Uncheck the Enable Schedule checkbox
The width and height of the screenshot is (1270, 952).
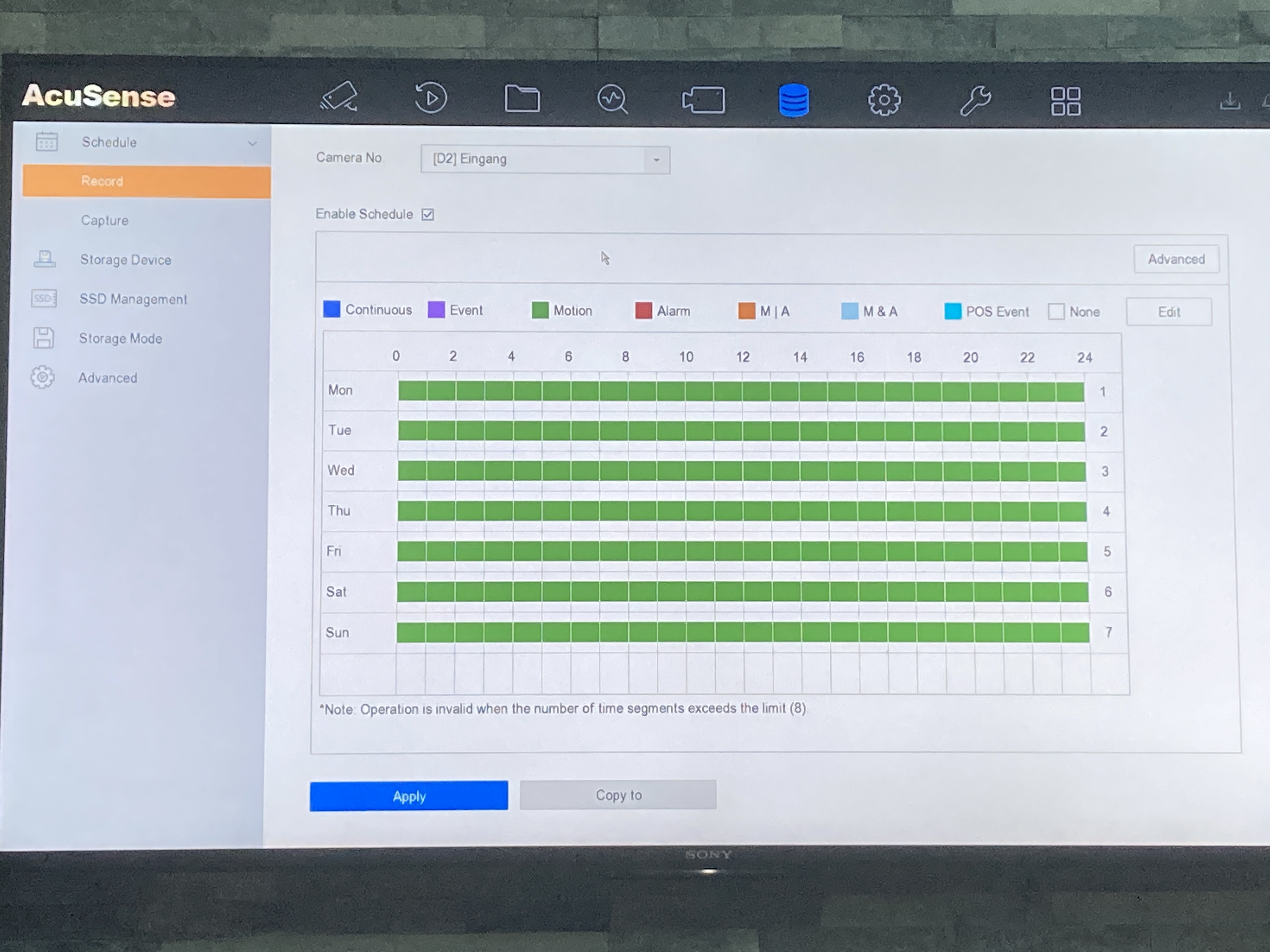pyautogui.click(x=428, y=215)
